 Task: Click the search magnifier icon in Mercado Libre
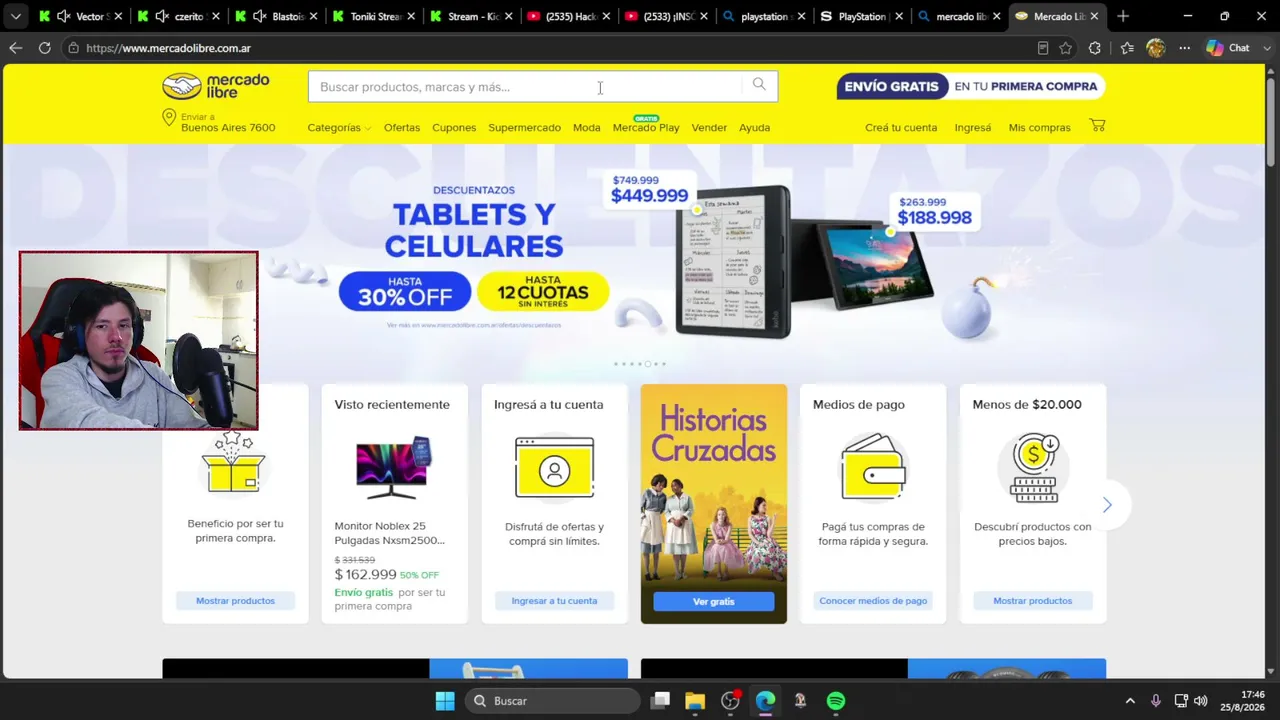point(759,86)
